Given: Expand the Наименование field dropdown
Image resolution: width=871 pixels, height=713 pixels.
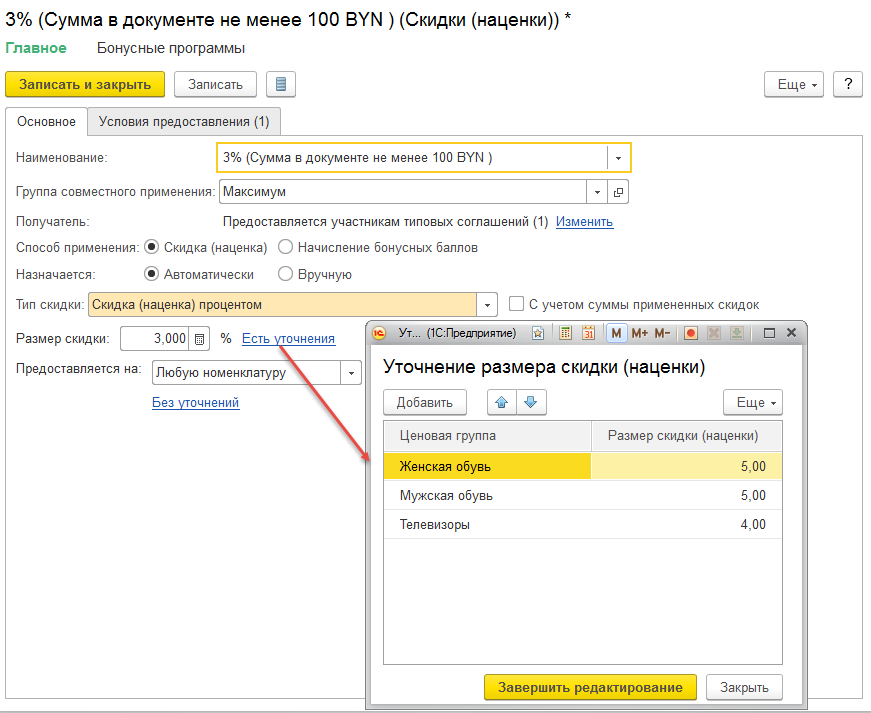Looking at the screenshot, I should [x=619, y=158].
